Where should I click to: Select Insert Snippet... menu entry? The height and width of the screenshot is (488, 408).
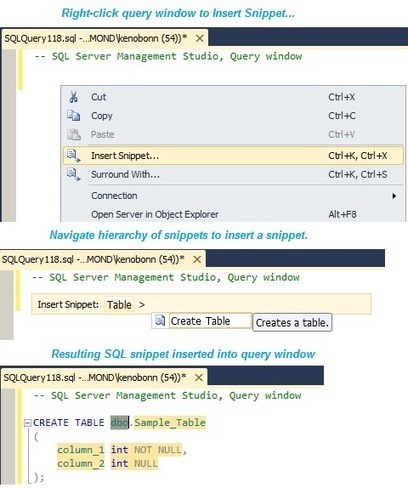pos(233,155)
